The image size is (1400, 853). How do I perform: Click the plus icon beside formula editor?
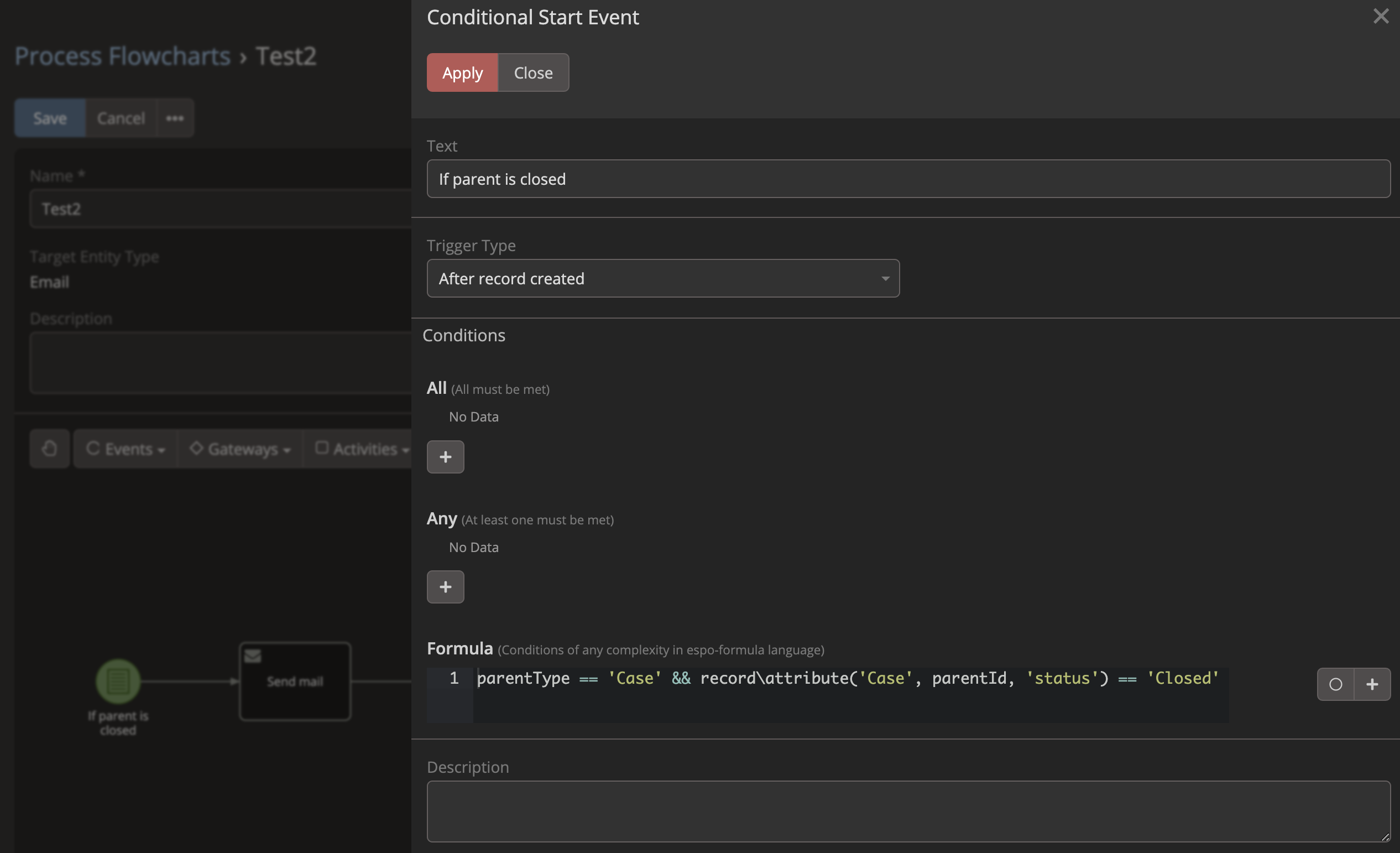(x=1372, y=684)
